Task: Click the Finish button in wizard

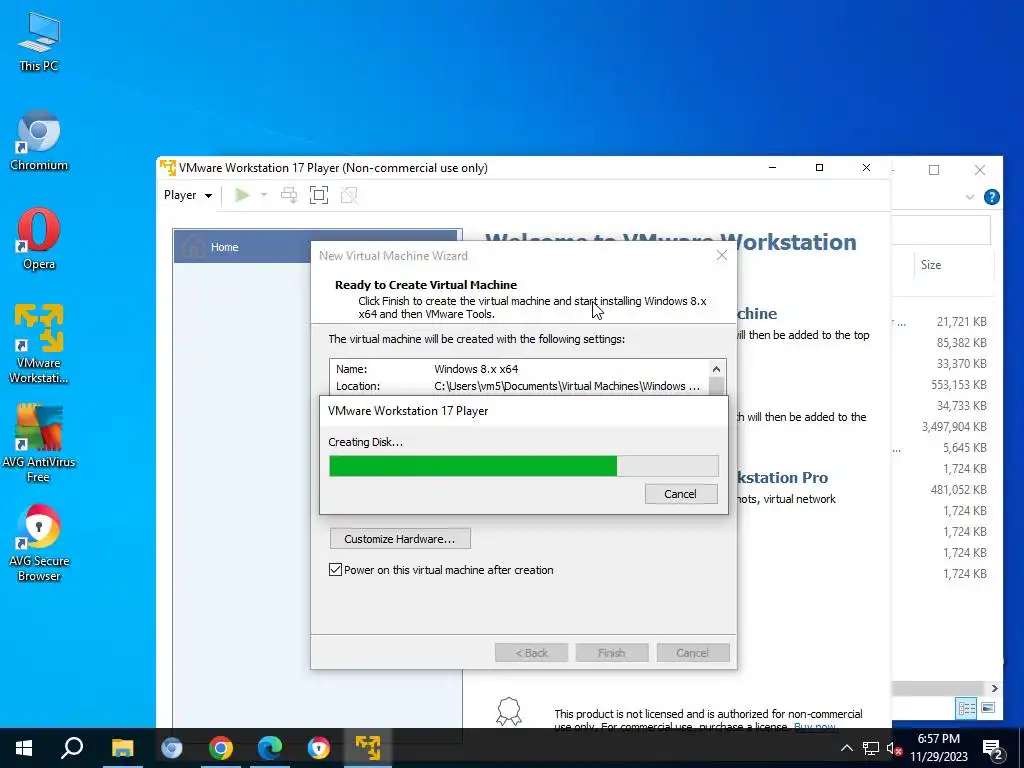Action: click(x=611, y=652)
